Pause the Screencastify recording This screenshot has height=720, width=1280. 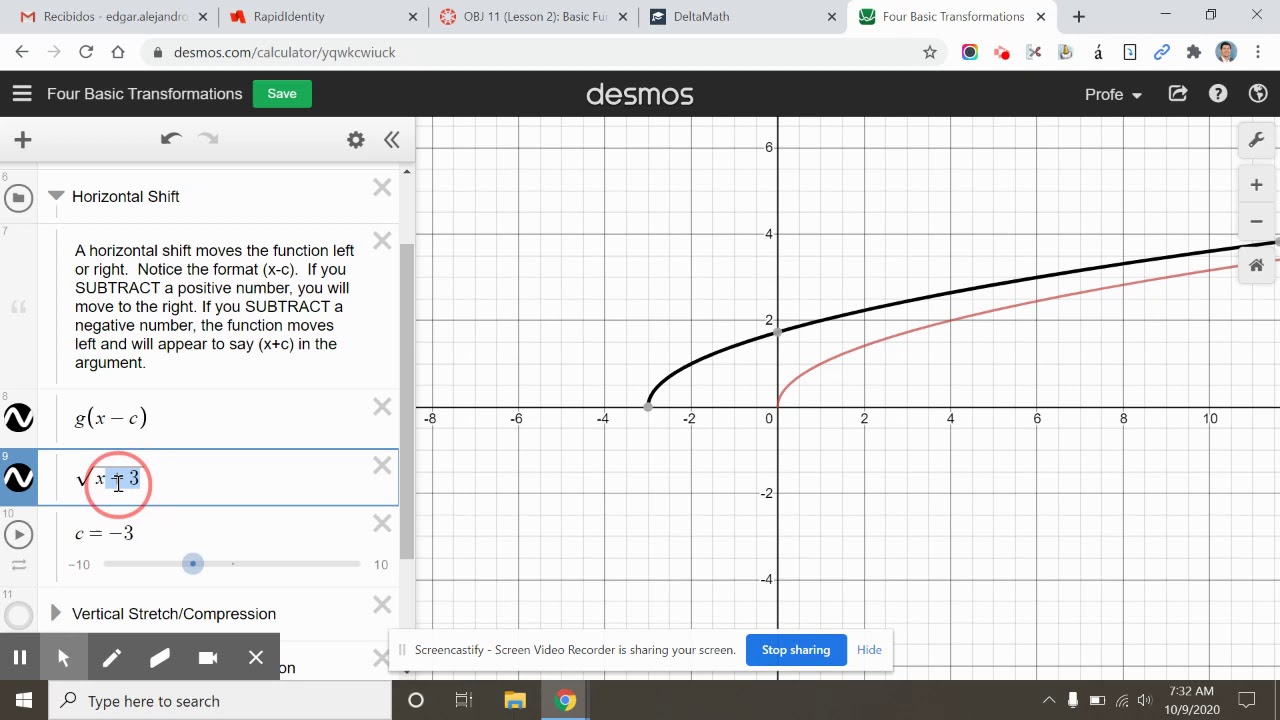[19, 657]
